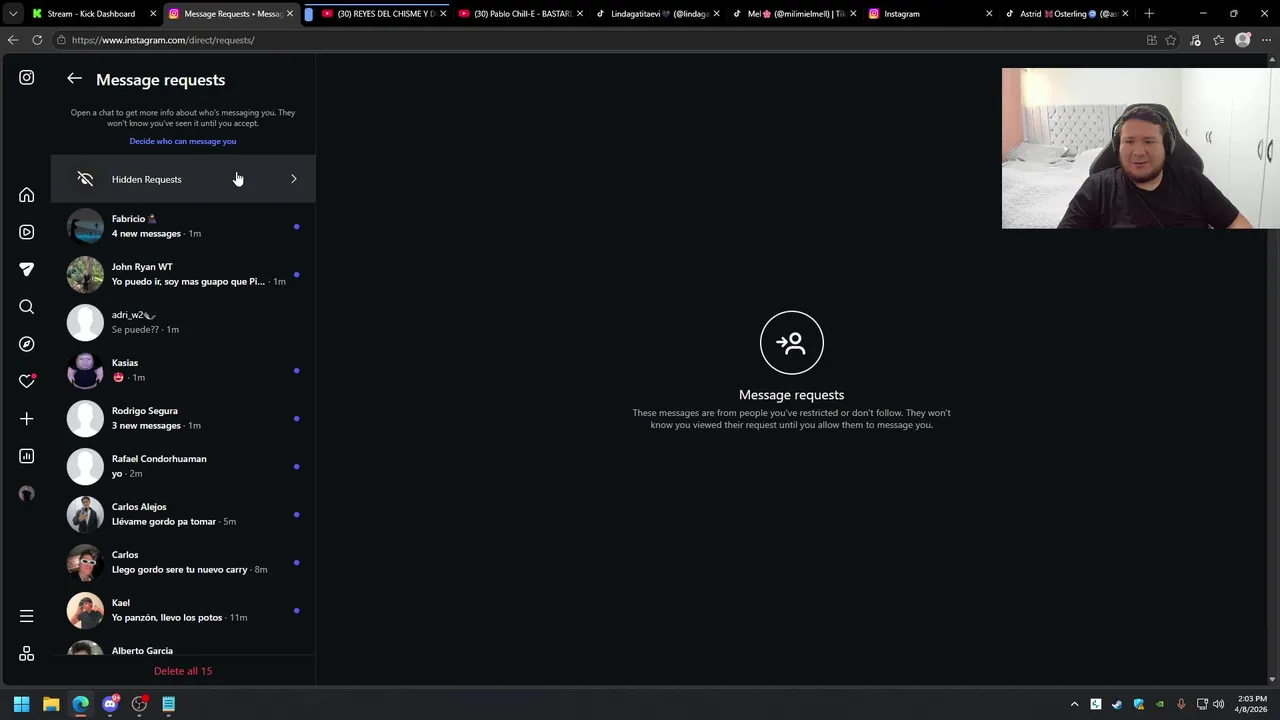Click Decide who can message you link
Viewport: 1280px width, 720px height.
pyautogui.click(x=183, y=141)
